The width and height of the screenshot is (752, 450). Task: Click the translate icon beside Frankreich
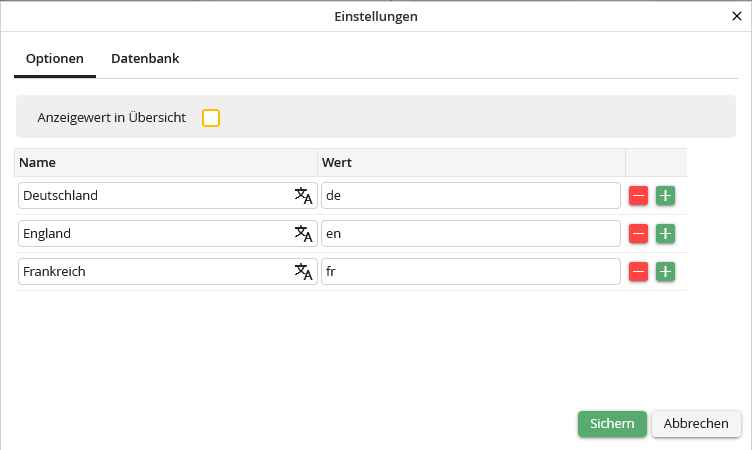tap(303, 272)
